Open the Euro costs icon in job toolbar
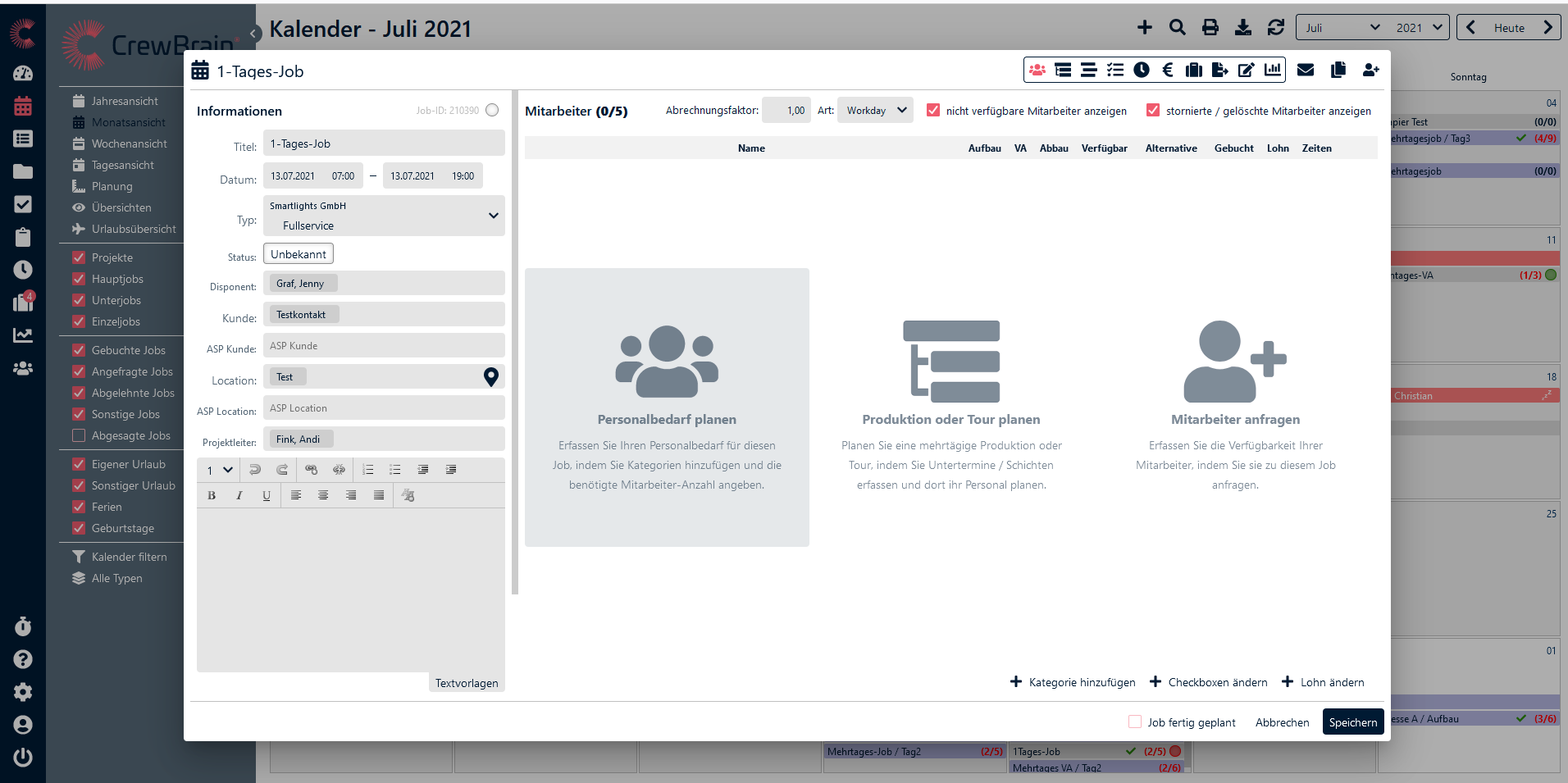This screenshot has height=783, width=1568. 1168,71
